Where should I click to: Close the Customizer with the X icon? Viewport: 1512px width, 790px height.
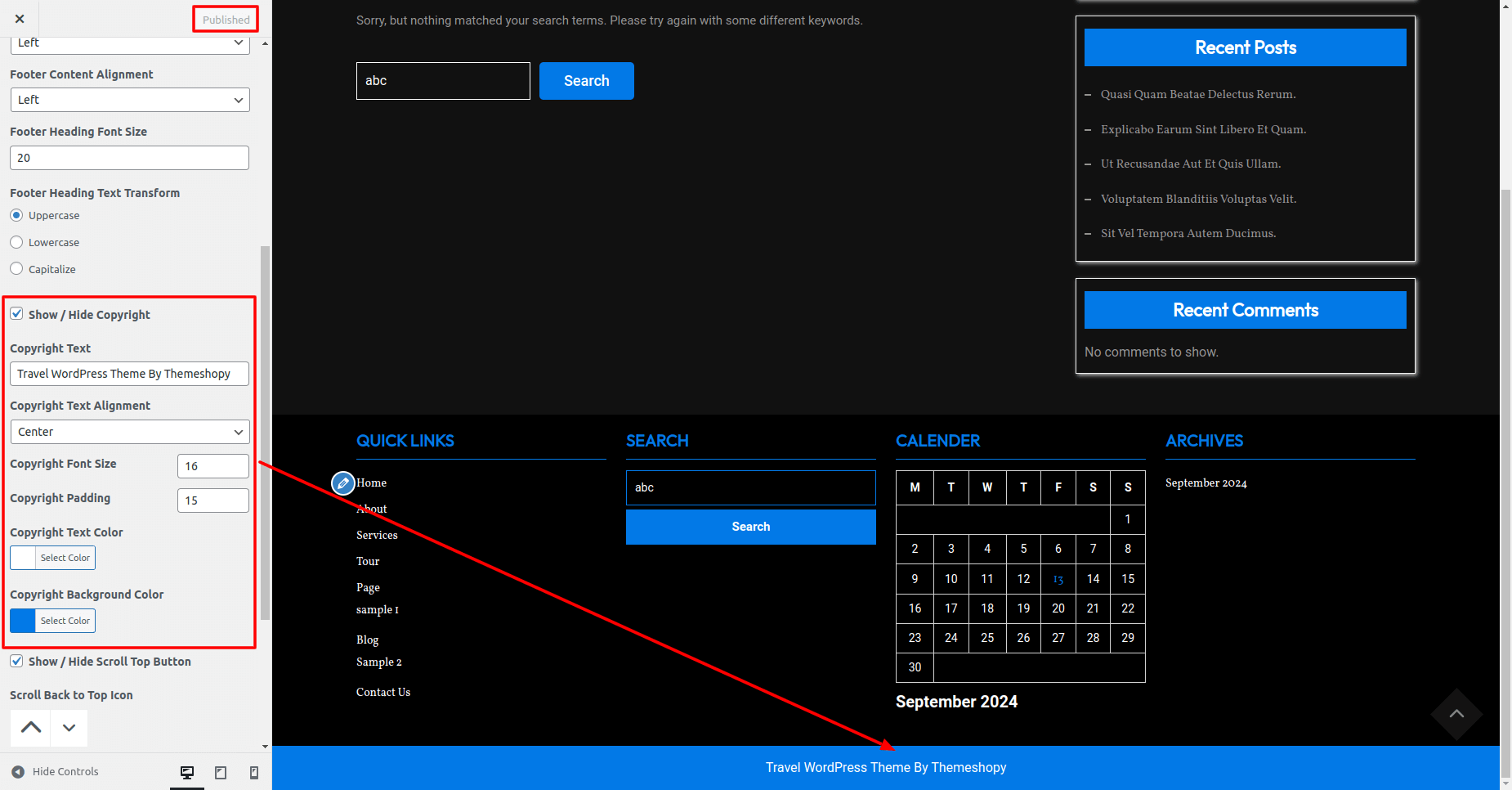point(20,19)
